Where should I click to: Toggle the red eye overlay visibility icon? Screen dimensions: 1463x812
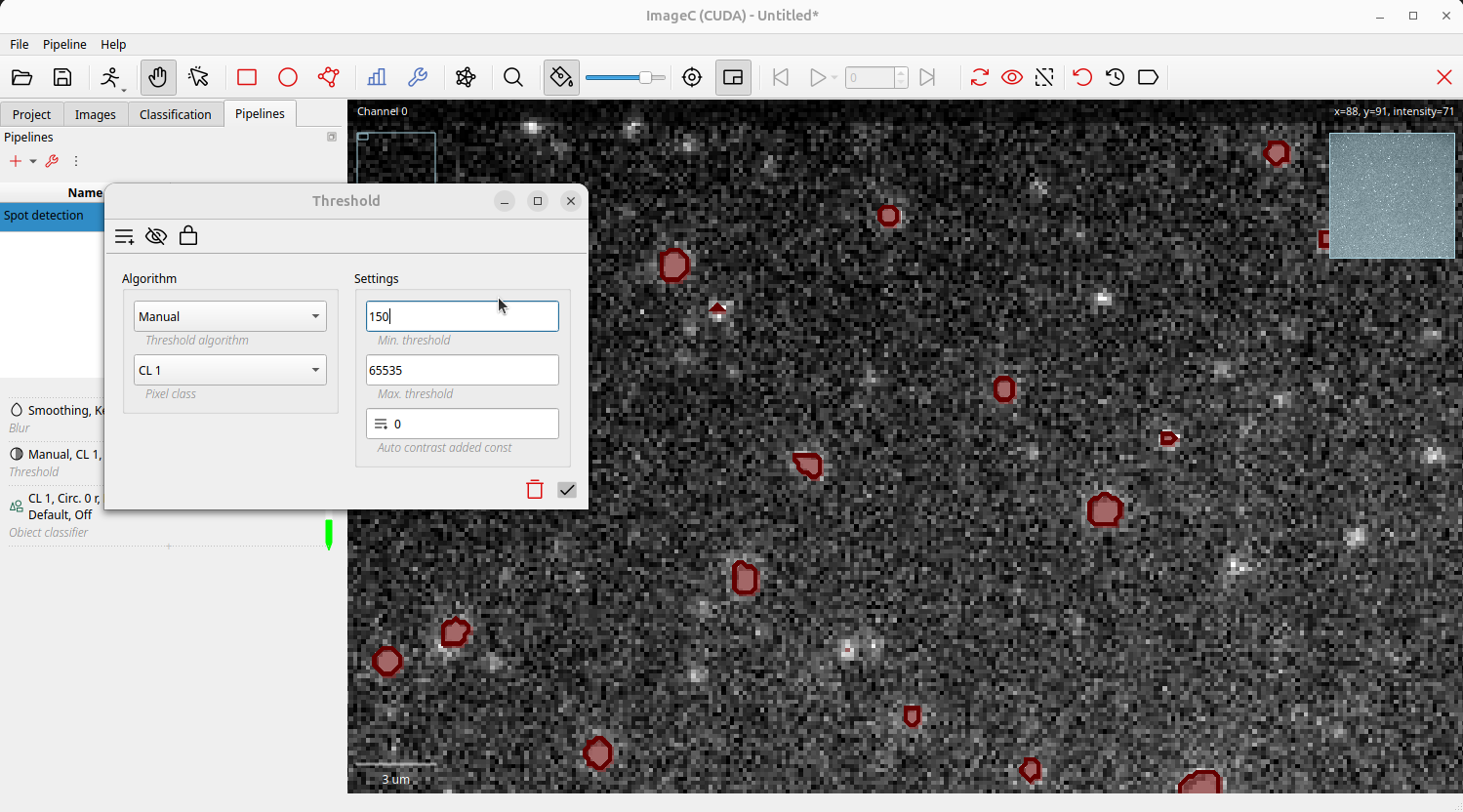(x=1012, y=78)
